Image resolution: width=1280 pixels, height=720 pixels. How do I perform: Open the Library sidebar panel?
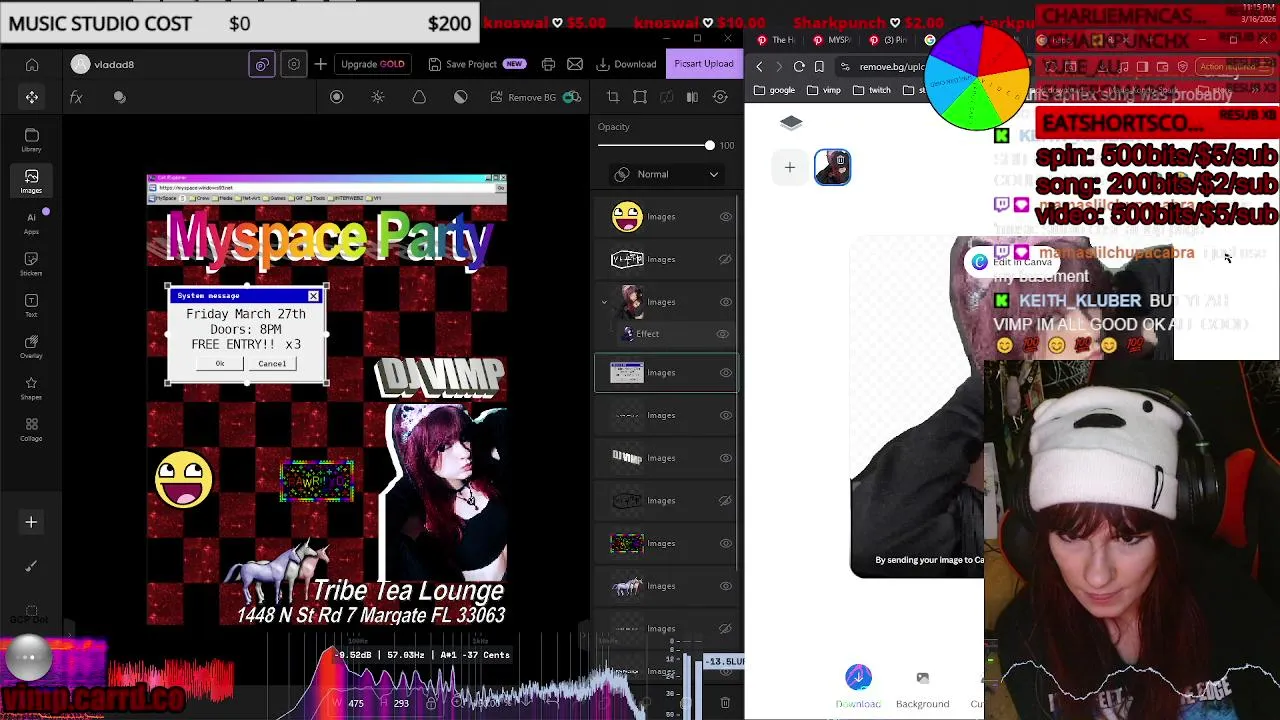pyautogui.click(x=32, y=140)
